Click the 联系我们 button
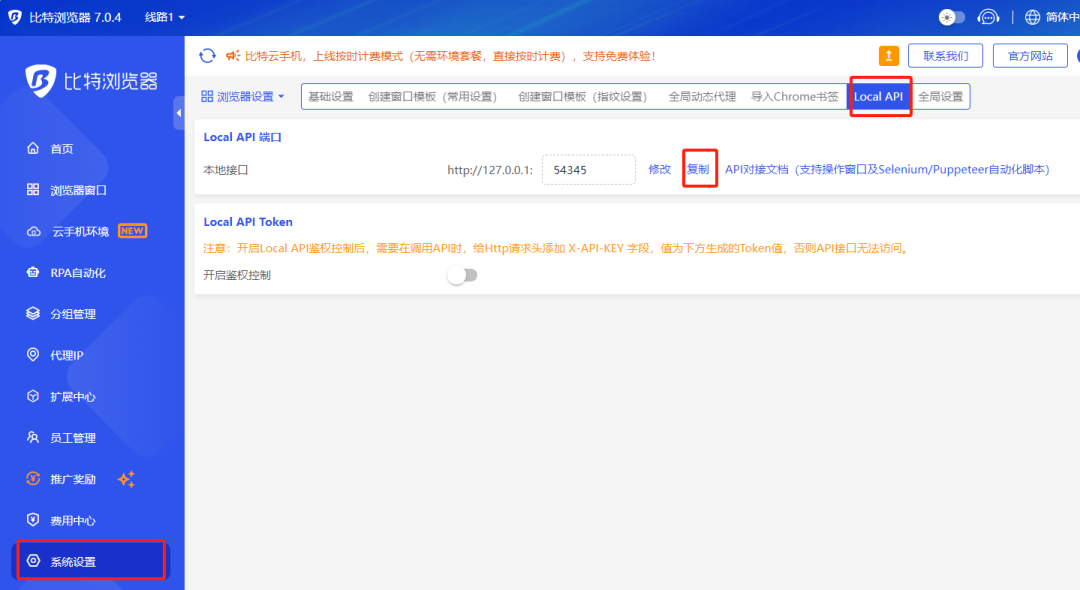 pos(945,56)
